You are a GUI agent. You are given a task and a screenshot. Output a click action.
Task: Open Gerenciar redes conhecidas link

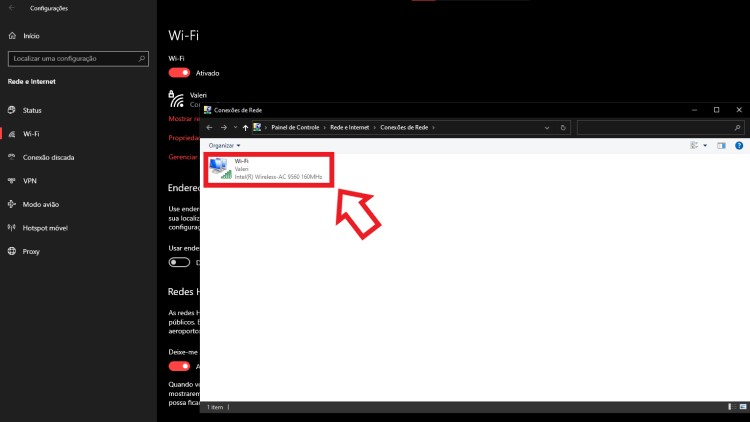[x=183, y=157]
